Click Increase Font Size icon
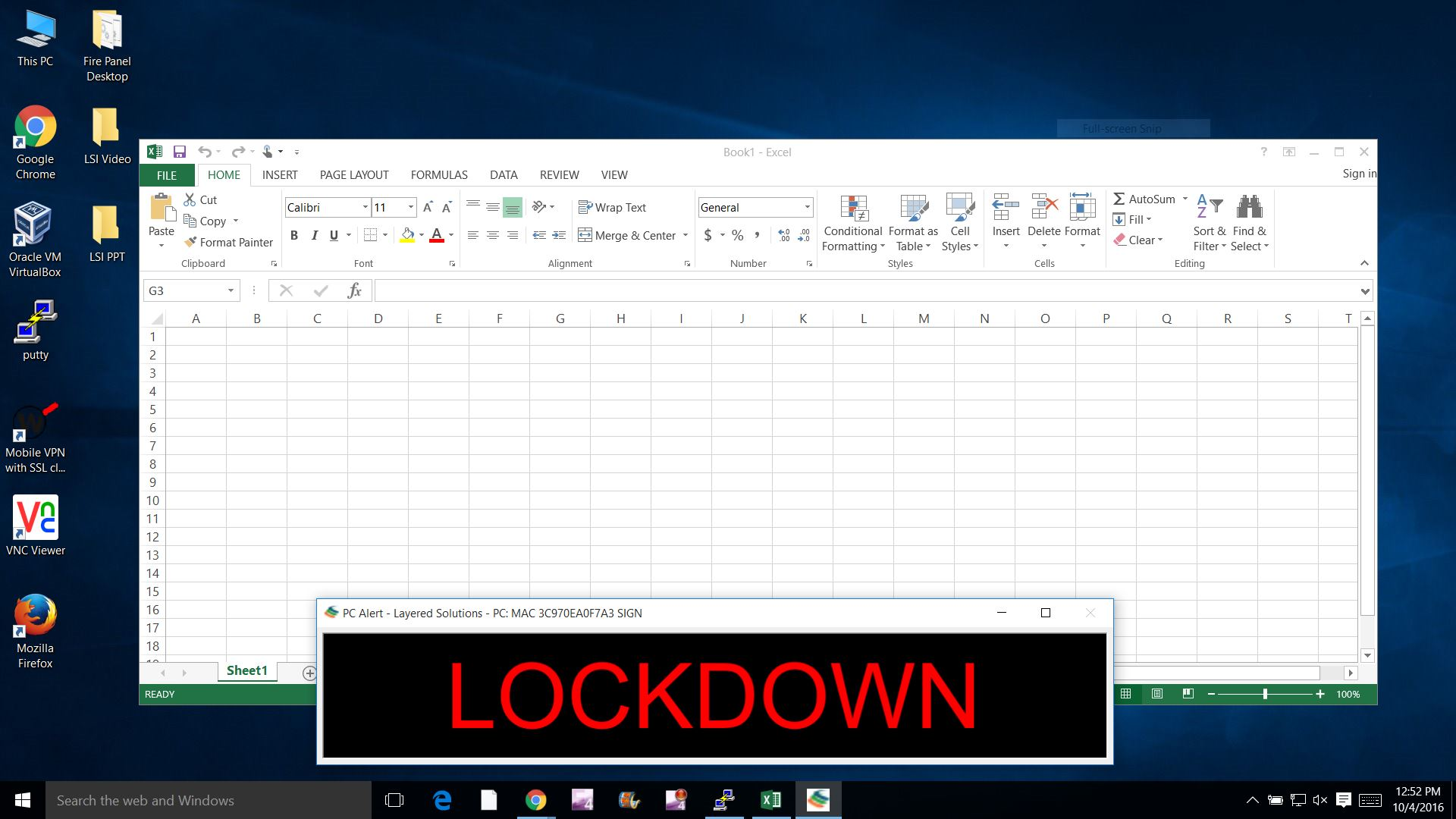 tap(428, 207)
